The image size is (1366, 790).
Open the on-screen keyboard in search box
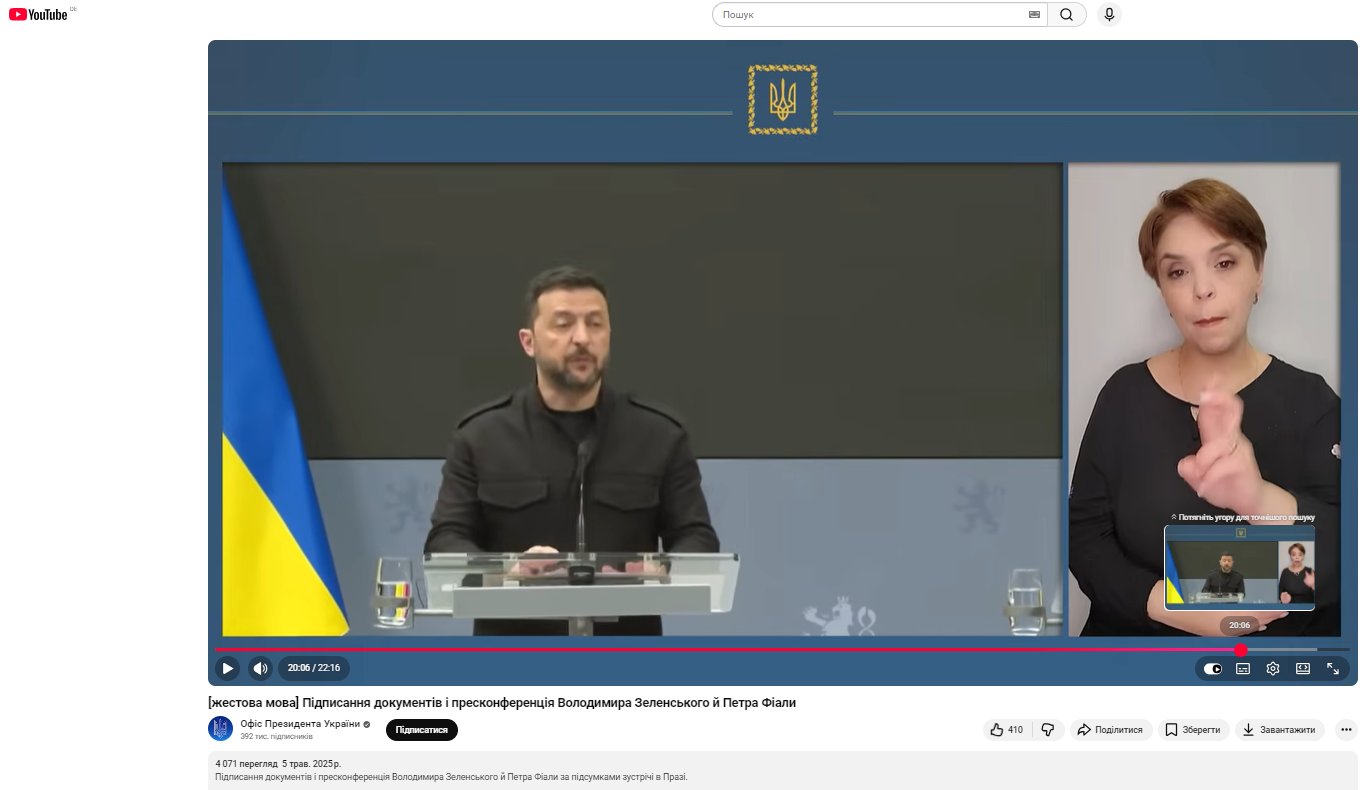[1034, 15]
